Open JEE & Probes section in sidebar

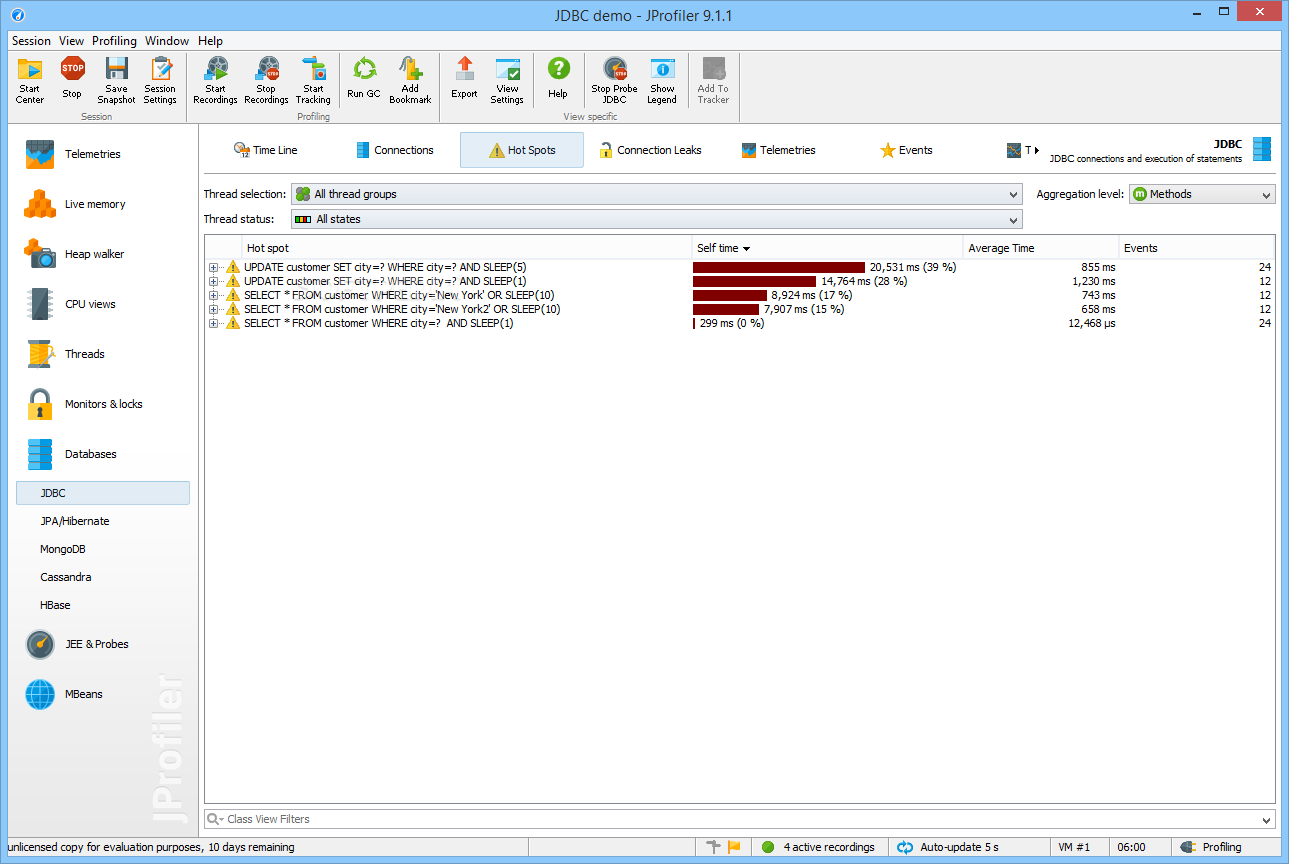pyautogui.click(x=98, y=644)
